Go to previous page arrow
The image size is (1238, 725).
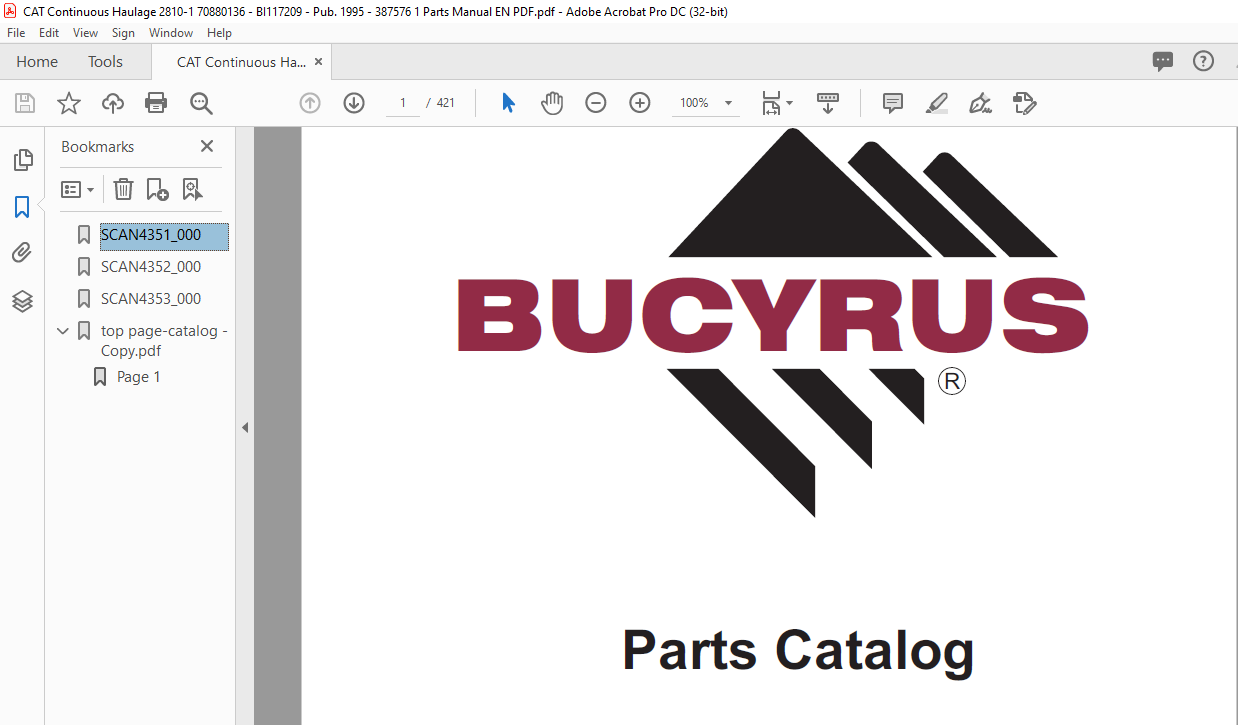click(x=310, y=103)
